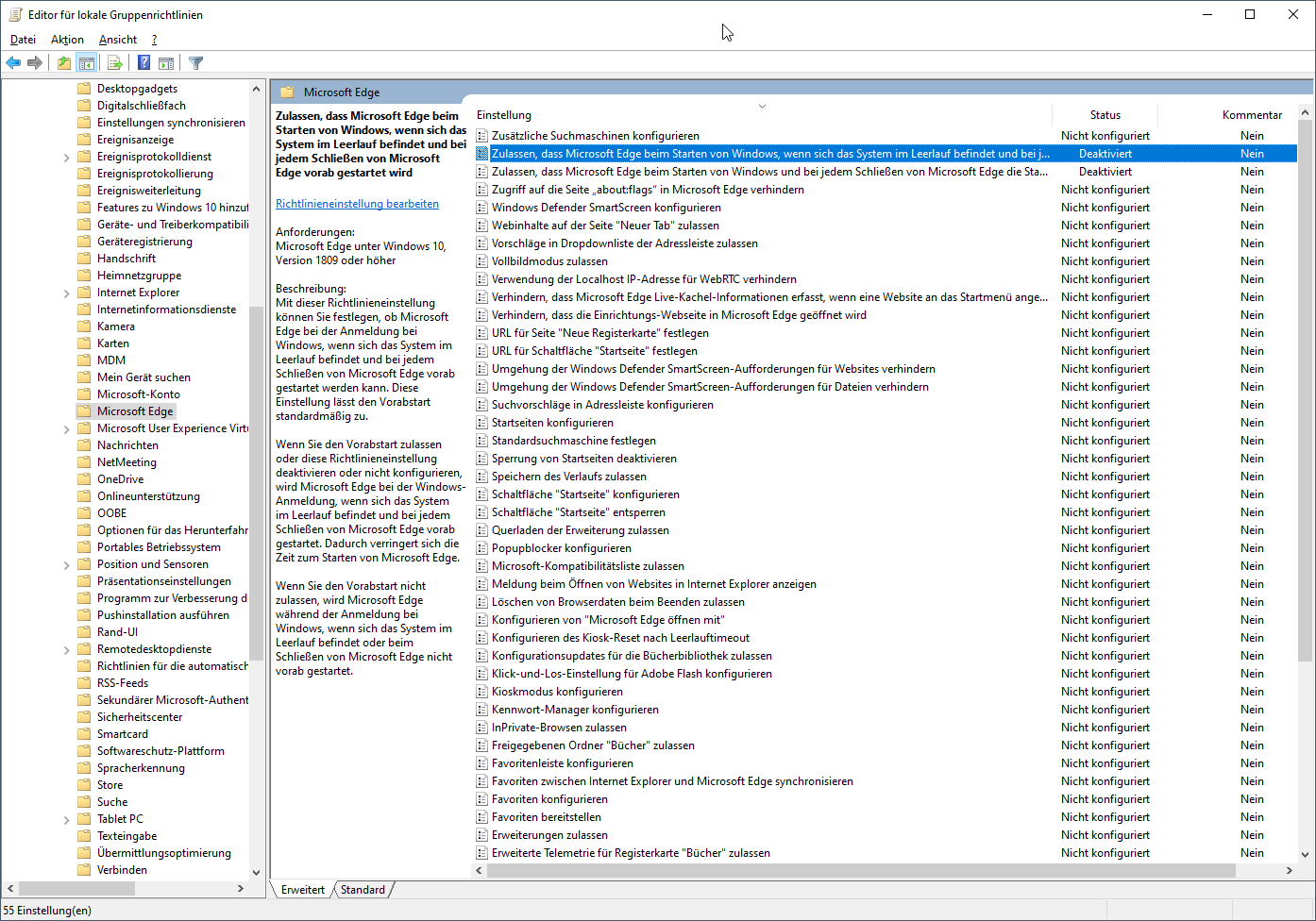This screenshot has height=921, width=1316.
Task: Open the Ansicht menu
Action: pos(118,40)
